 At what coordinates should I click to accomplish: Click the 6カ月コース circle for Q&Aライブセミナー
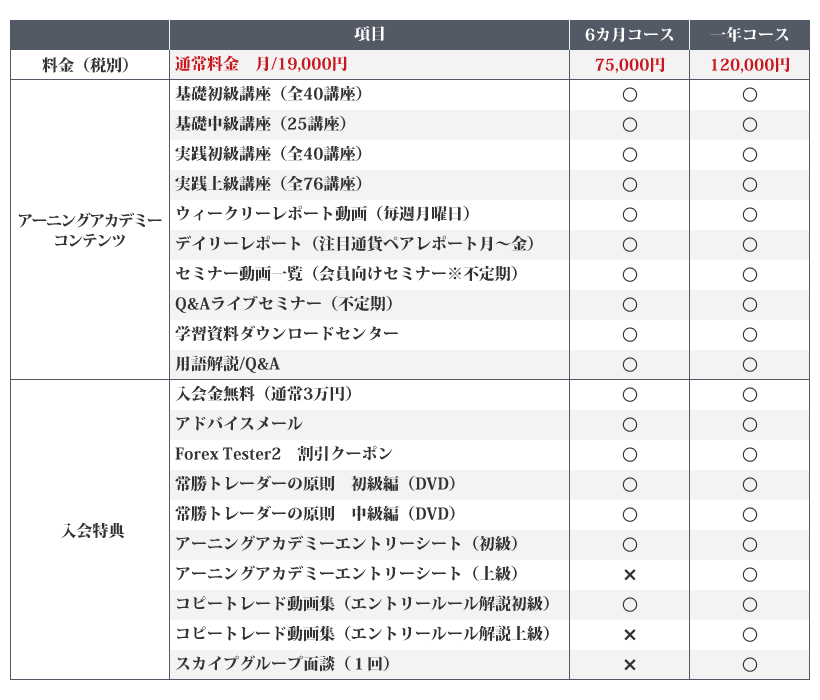[629, 305]
